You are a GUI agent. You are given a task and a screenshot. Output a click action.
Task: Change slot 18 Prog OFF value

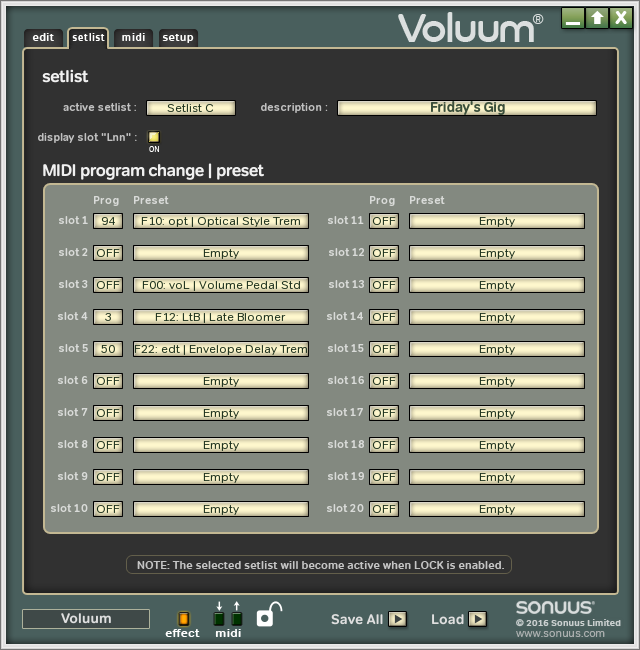(x=384, y=445)
